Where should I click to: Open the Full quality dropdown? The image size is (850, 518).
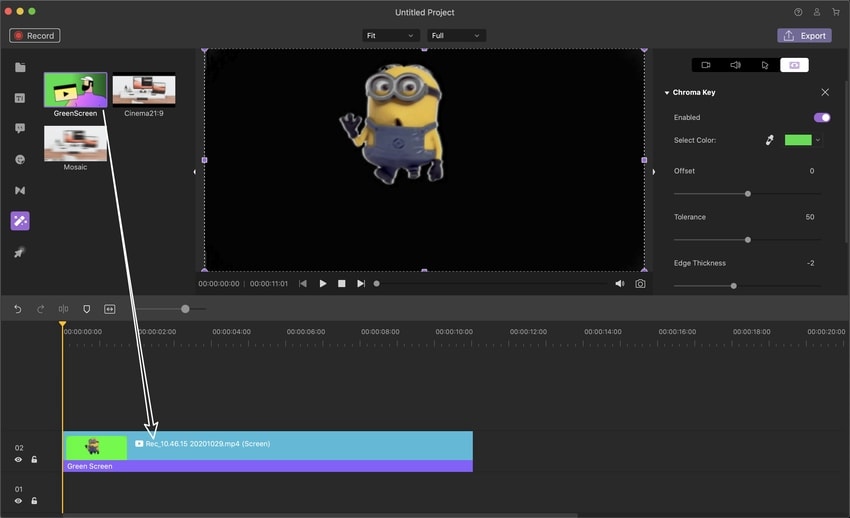[x=456, y=36]
